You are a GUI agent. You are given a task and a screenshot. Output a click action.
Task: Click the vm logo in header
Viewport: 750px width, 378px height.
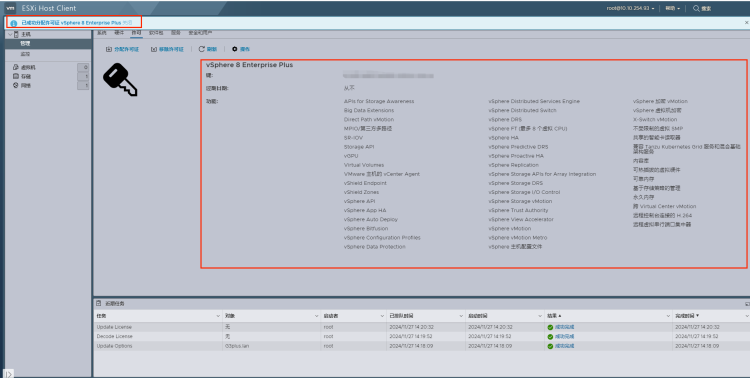point(11,8)
